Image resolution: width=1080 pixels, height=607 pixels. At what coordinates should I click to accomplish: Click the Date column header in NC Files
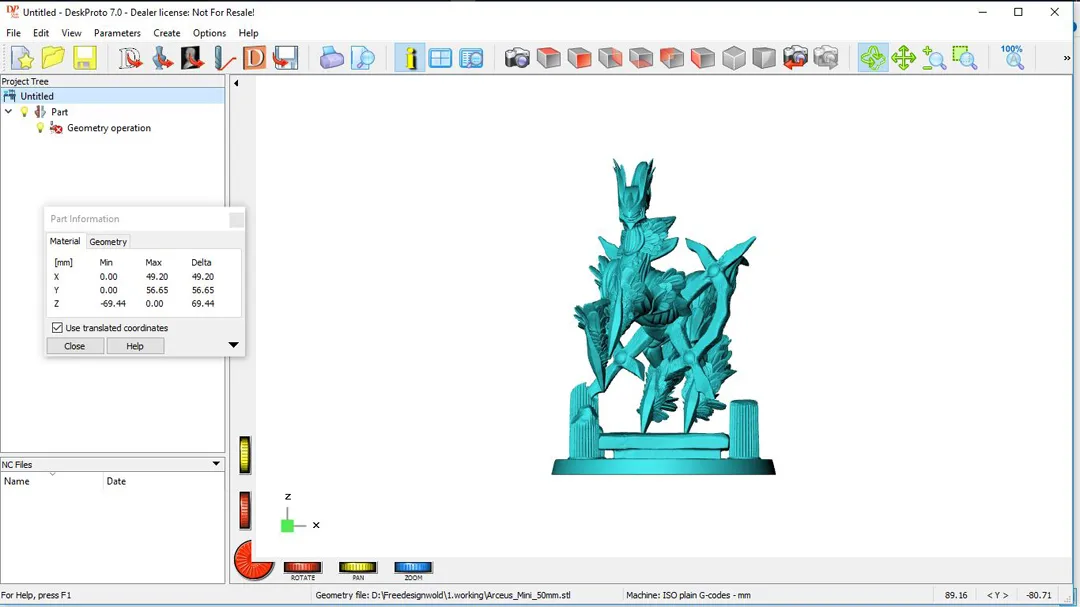(164, 481)
